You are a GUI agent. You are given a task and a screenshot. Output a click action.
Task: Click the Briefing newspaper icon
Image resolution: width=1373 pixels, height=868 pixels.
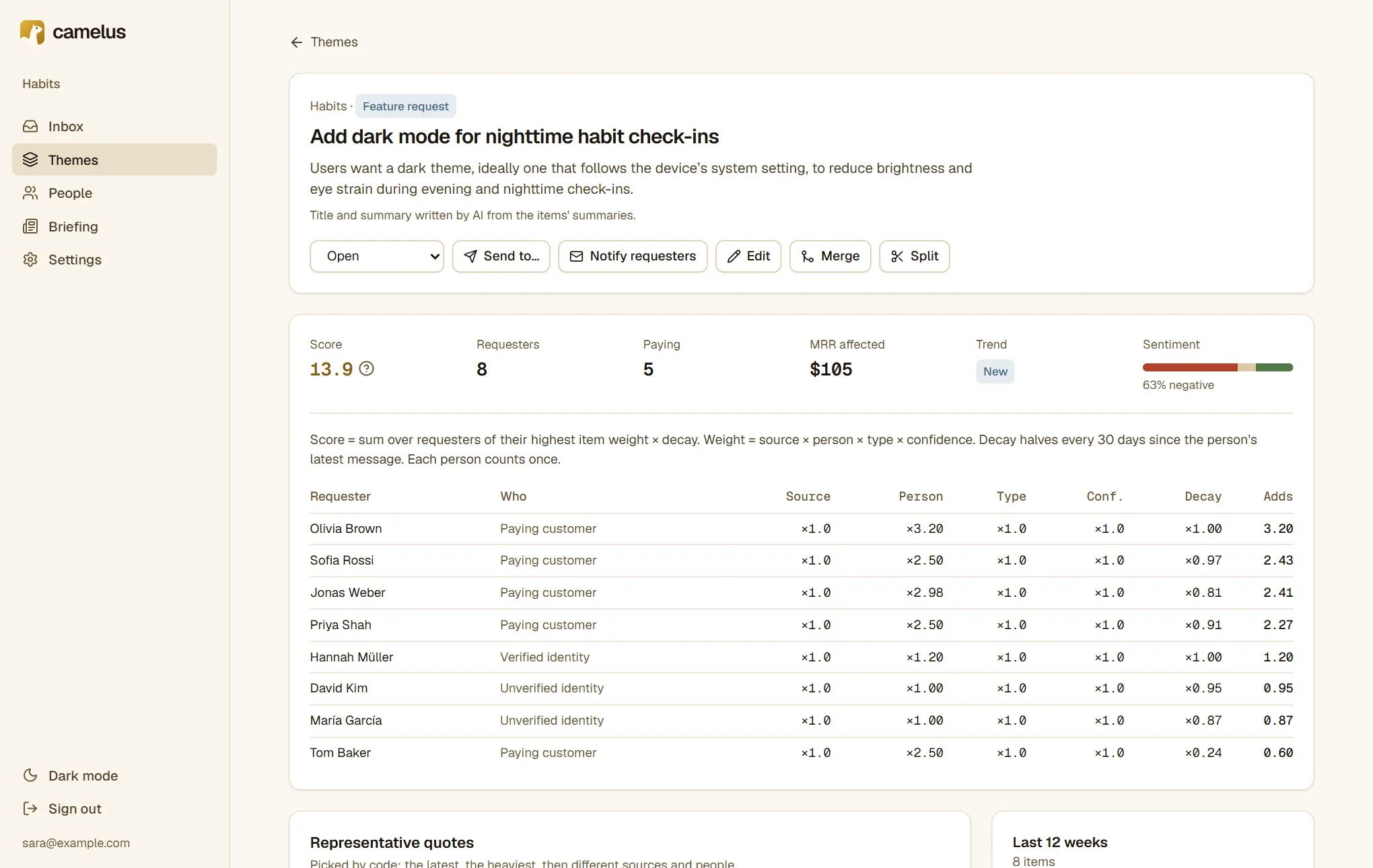pyautogui.click(x=30, y=226)
